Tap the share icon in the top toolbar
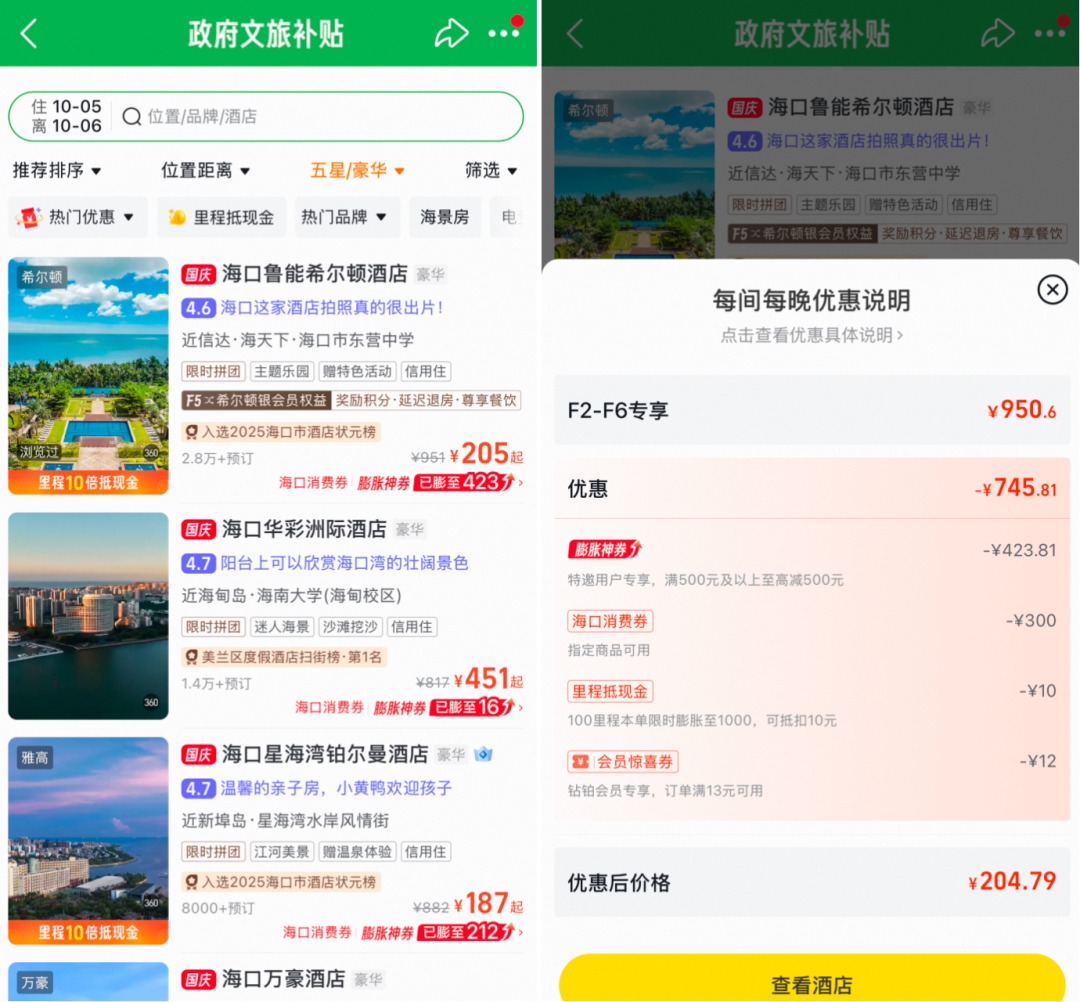 (x=452, y=32)
